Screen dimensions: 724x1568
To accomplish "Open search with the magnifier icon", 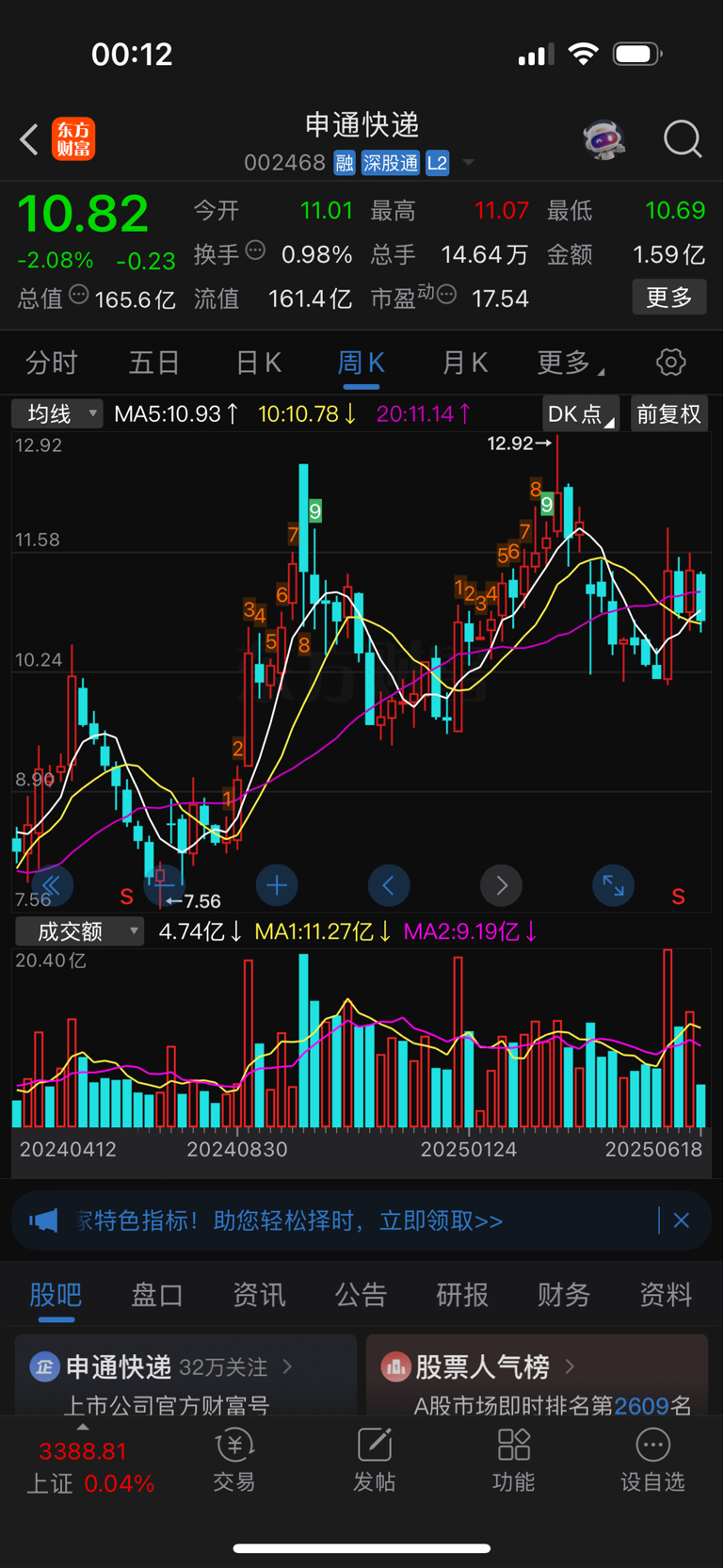I will [683, 139].
